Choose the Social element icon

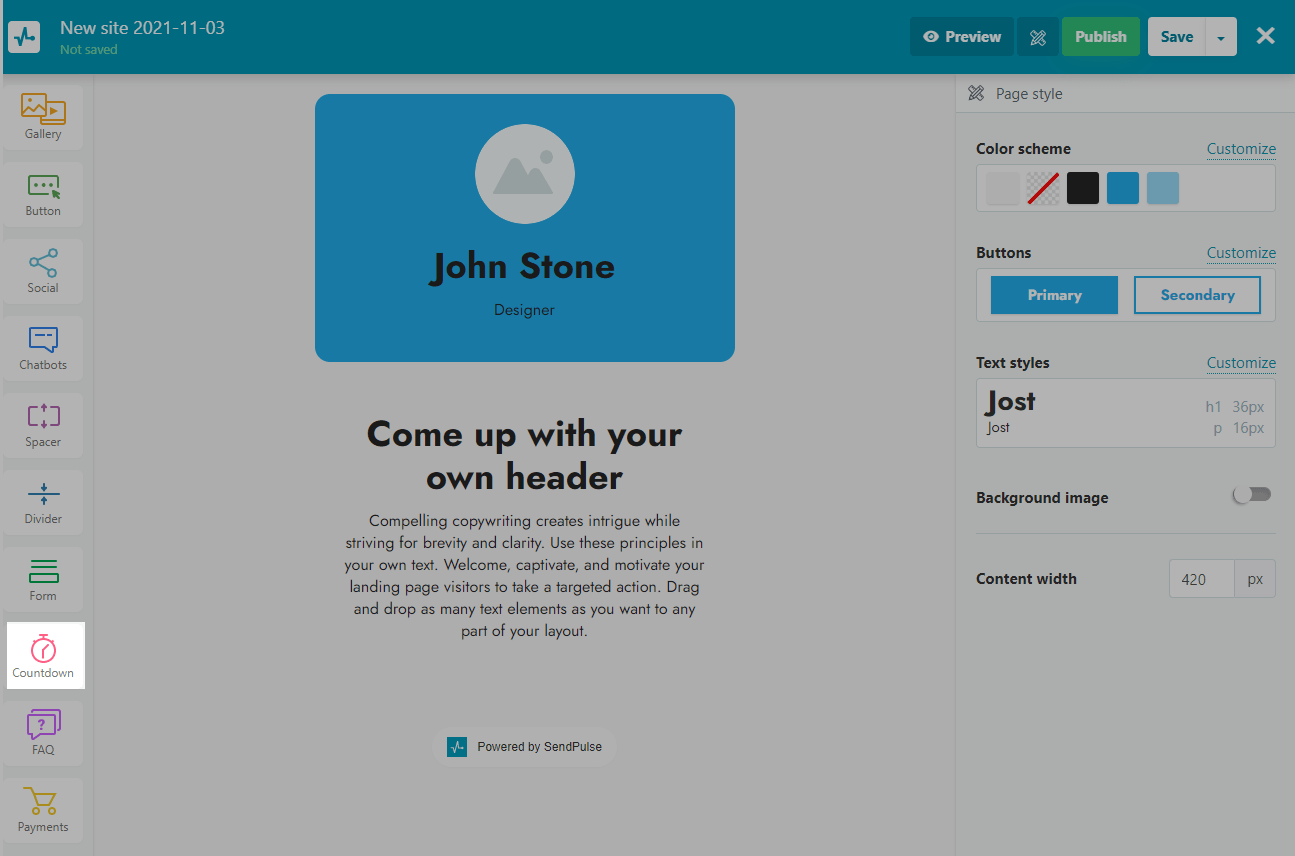43,271
